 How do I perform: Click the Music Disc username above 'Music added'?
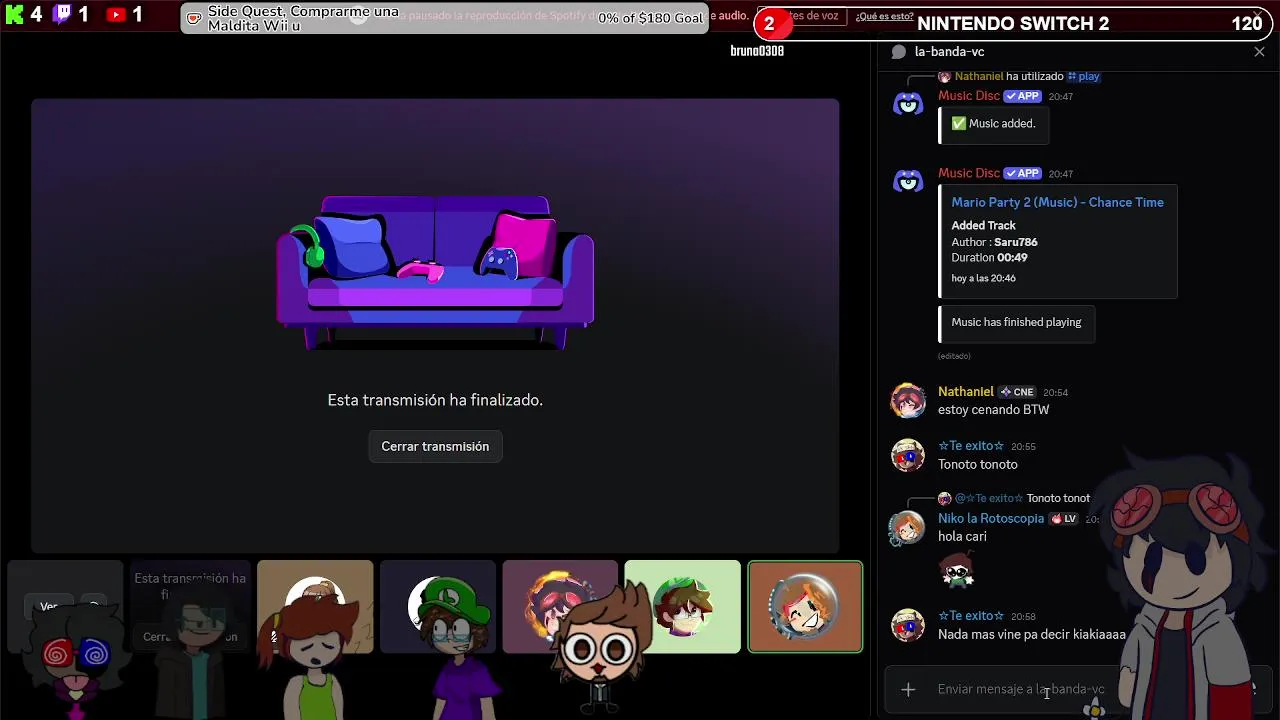[969, 96]
